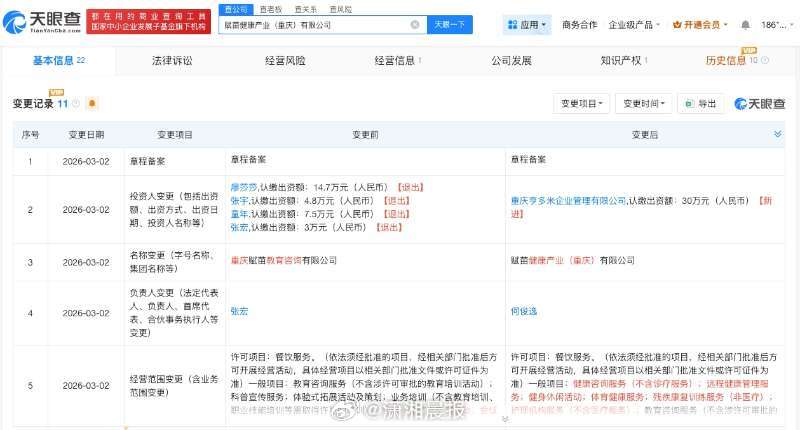Viewport: 800px width, 430px height.
Task: Switch to the 经营信息 tab
Action: [x=397, y=61]
